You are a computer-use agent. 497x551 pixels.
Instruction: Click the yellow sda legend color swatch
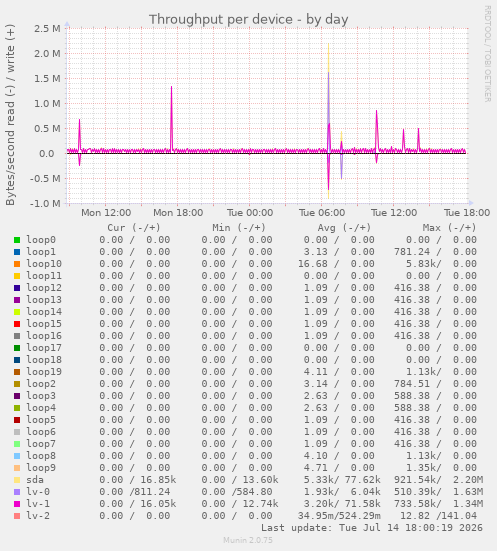17,480
